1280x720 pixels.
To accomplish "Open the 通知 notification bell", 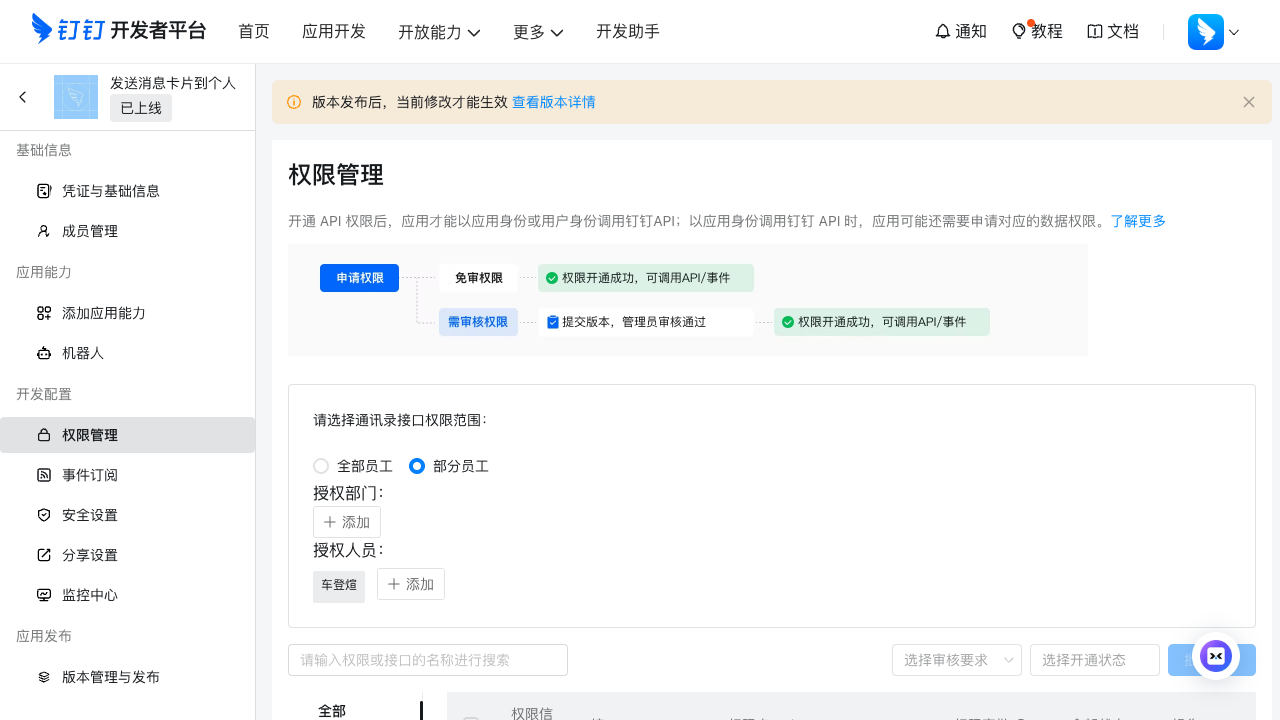I will [x=960, y=31].
